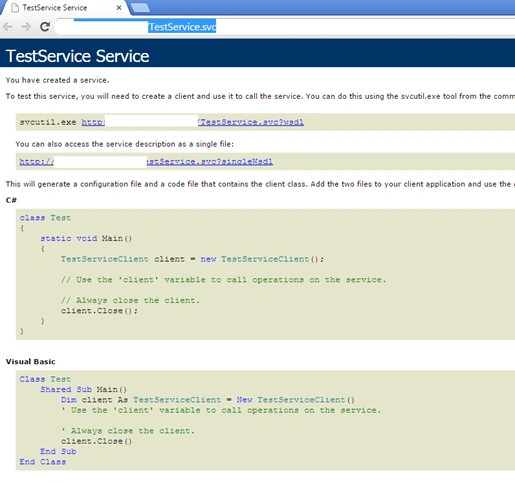Open the TestService.svc?wsdl link
515x483 pixels.
193,122
